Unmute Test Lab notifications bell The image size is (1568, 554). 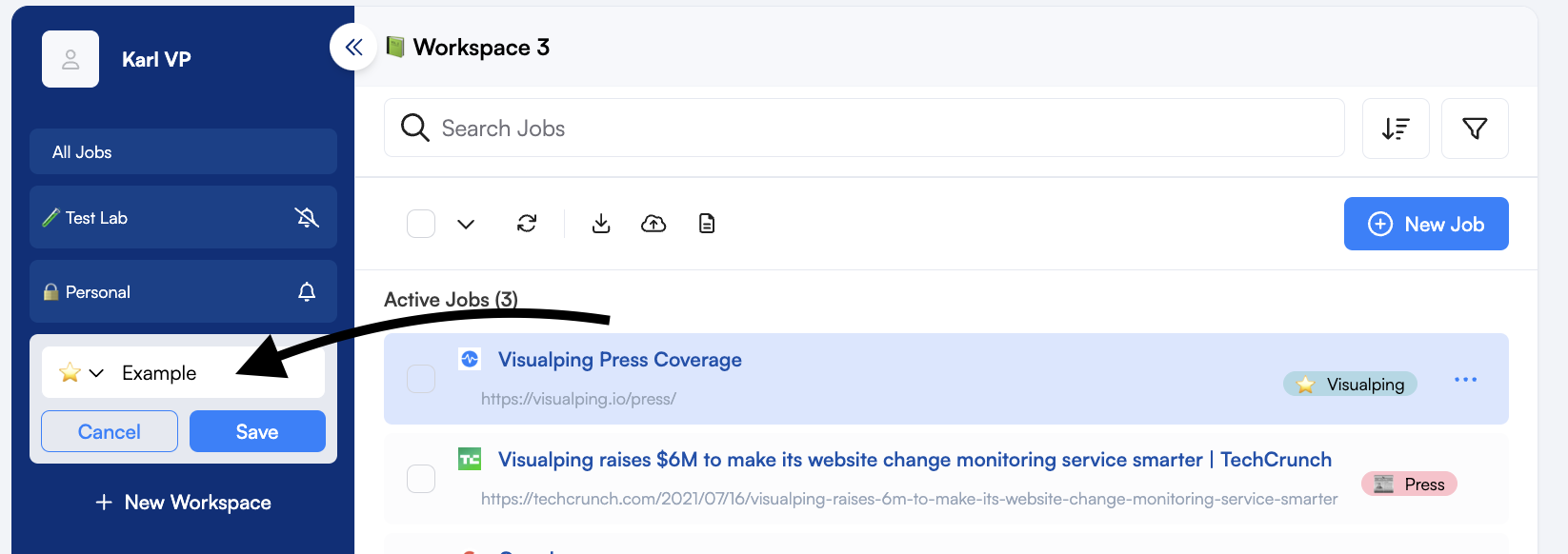tap(307, 218)
